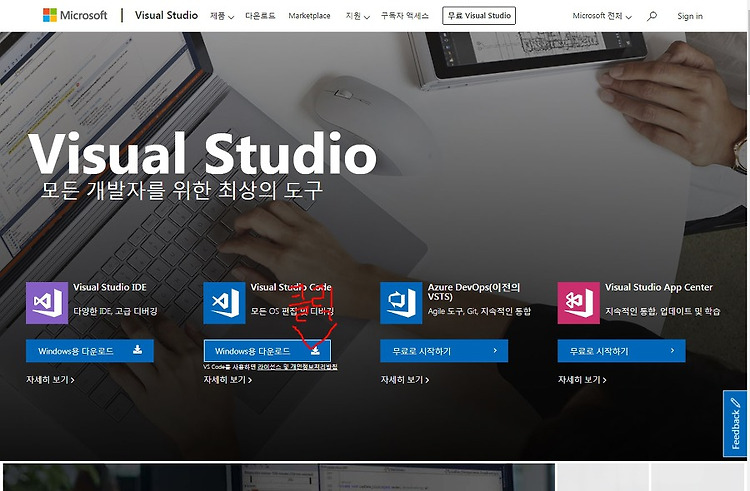
Task: Click 자세히 보기 under App Center
Action: [x=582, y=380]
